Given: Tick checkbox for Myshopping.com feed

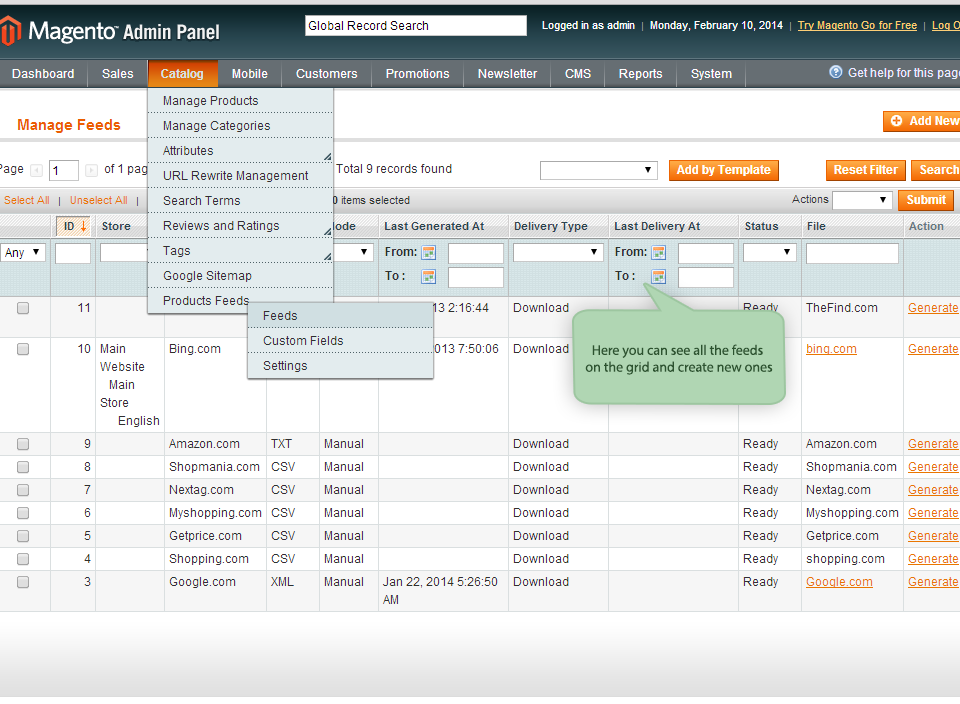Looking at the screenshot, I should click(23, 513).
